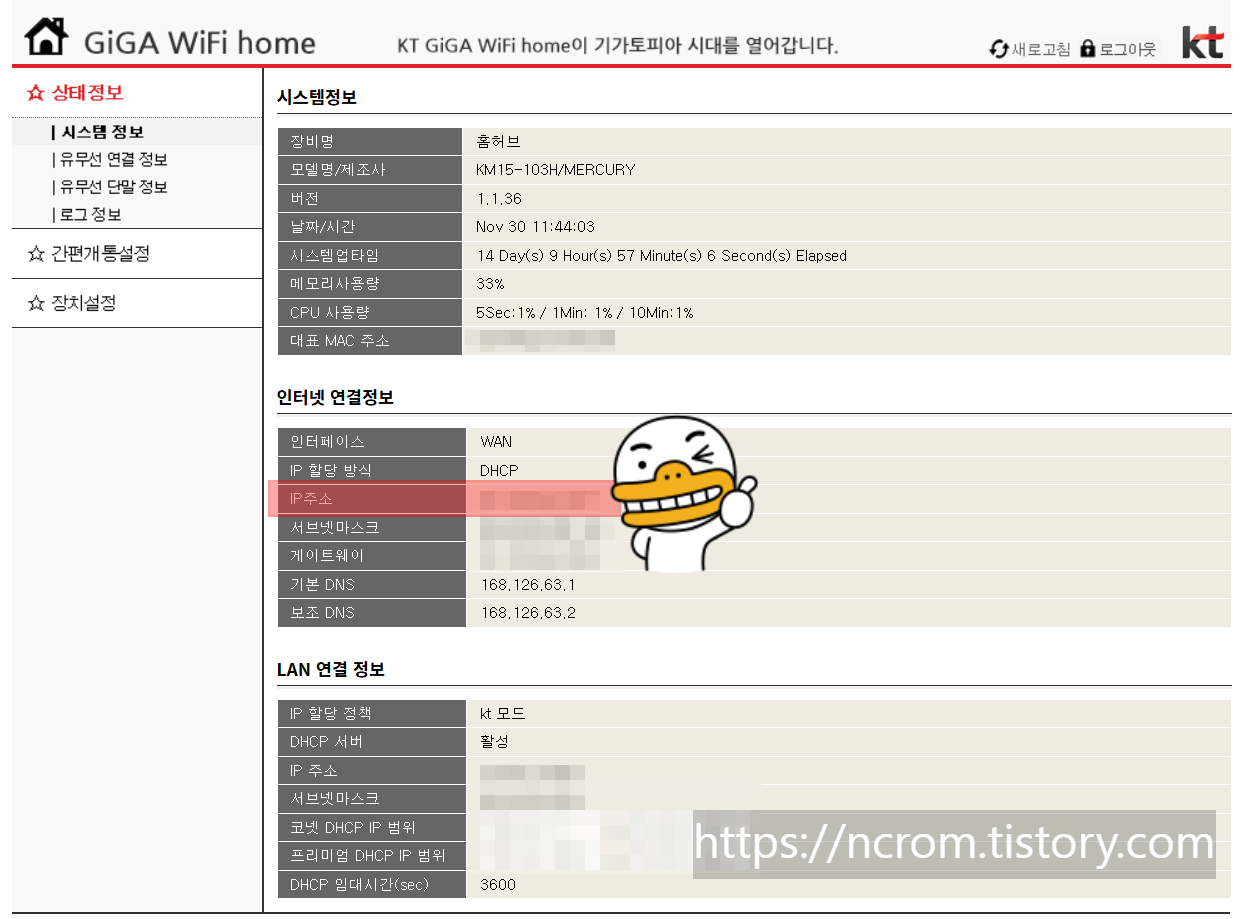1256x919 pixels.
Task: Click the KT GiGA WiFi home slogan text
Action: pos(618,46)
